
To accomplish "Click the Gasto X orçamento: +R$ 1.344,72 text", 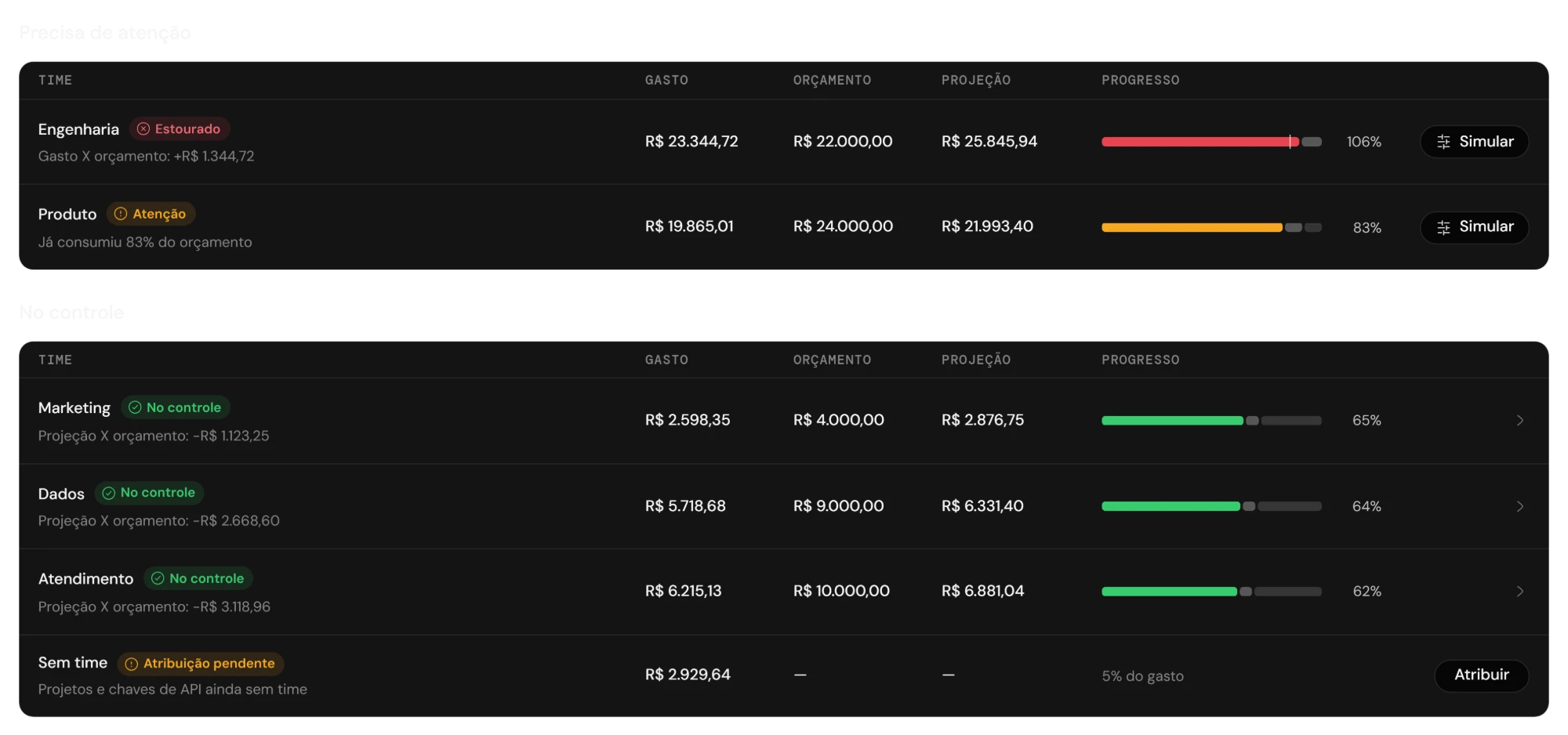I will coord(147,156).
